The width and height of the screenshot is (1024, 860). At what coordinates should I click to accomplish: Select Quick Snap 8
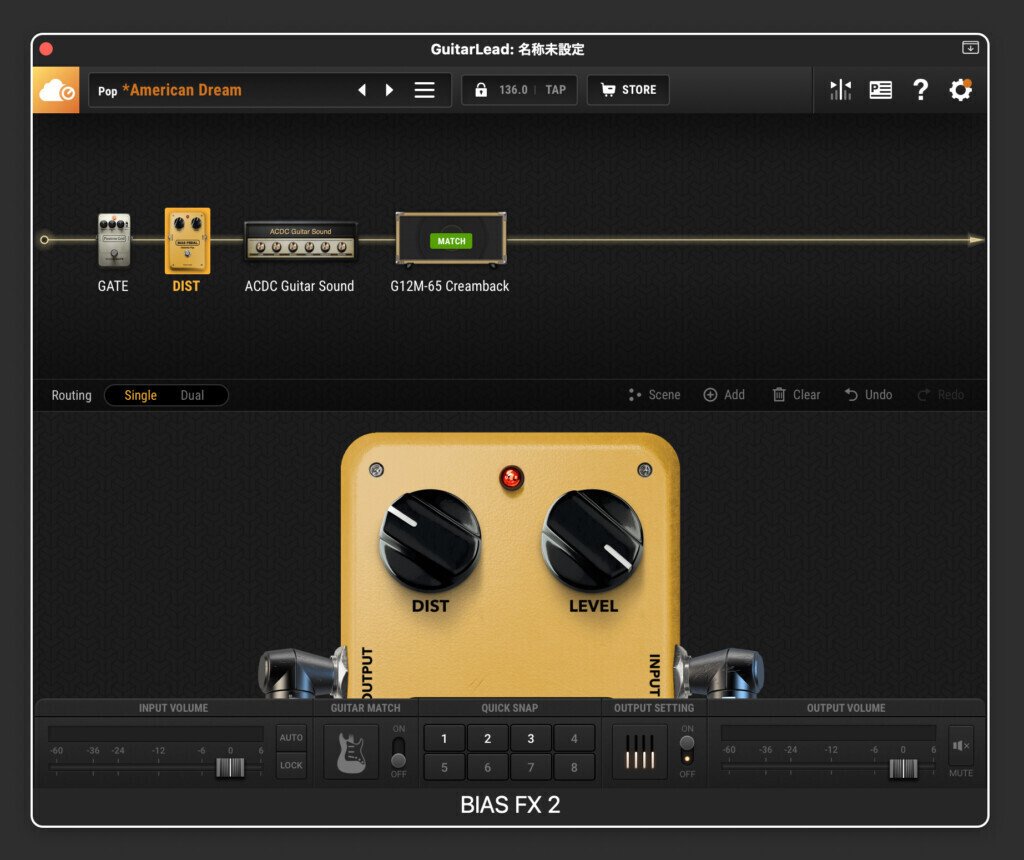click(574, 767)
